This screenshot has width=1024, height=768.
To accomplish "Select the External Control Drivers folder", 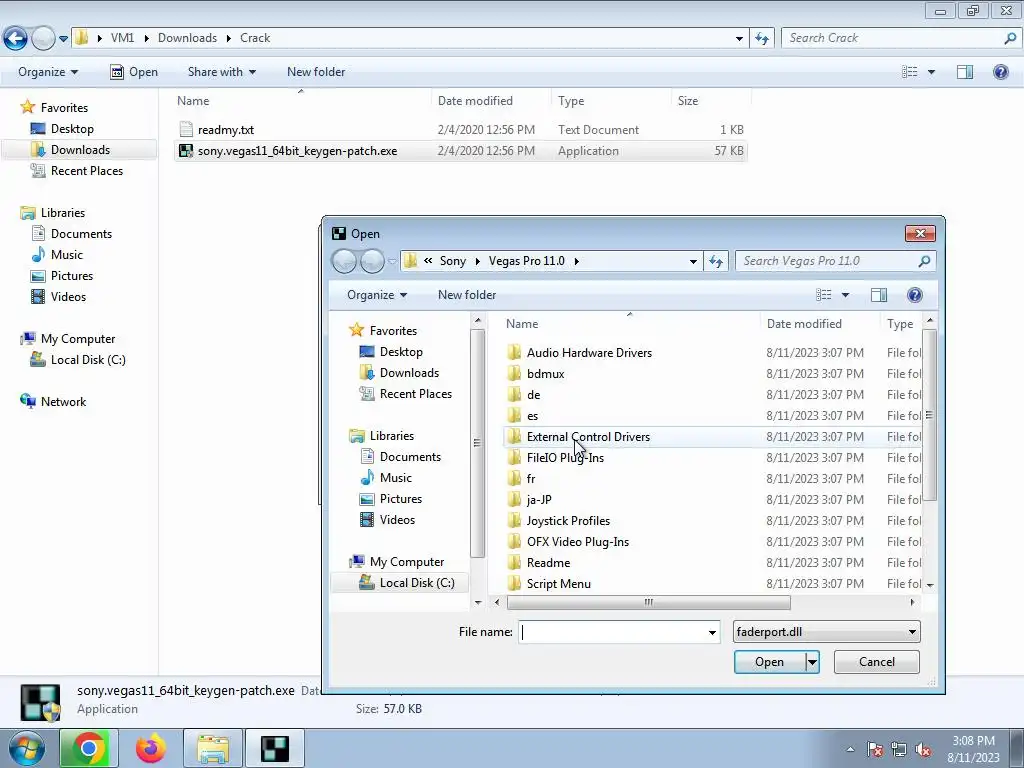I will 588,437.
